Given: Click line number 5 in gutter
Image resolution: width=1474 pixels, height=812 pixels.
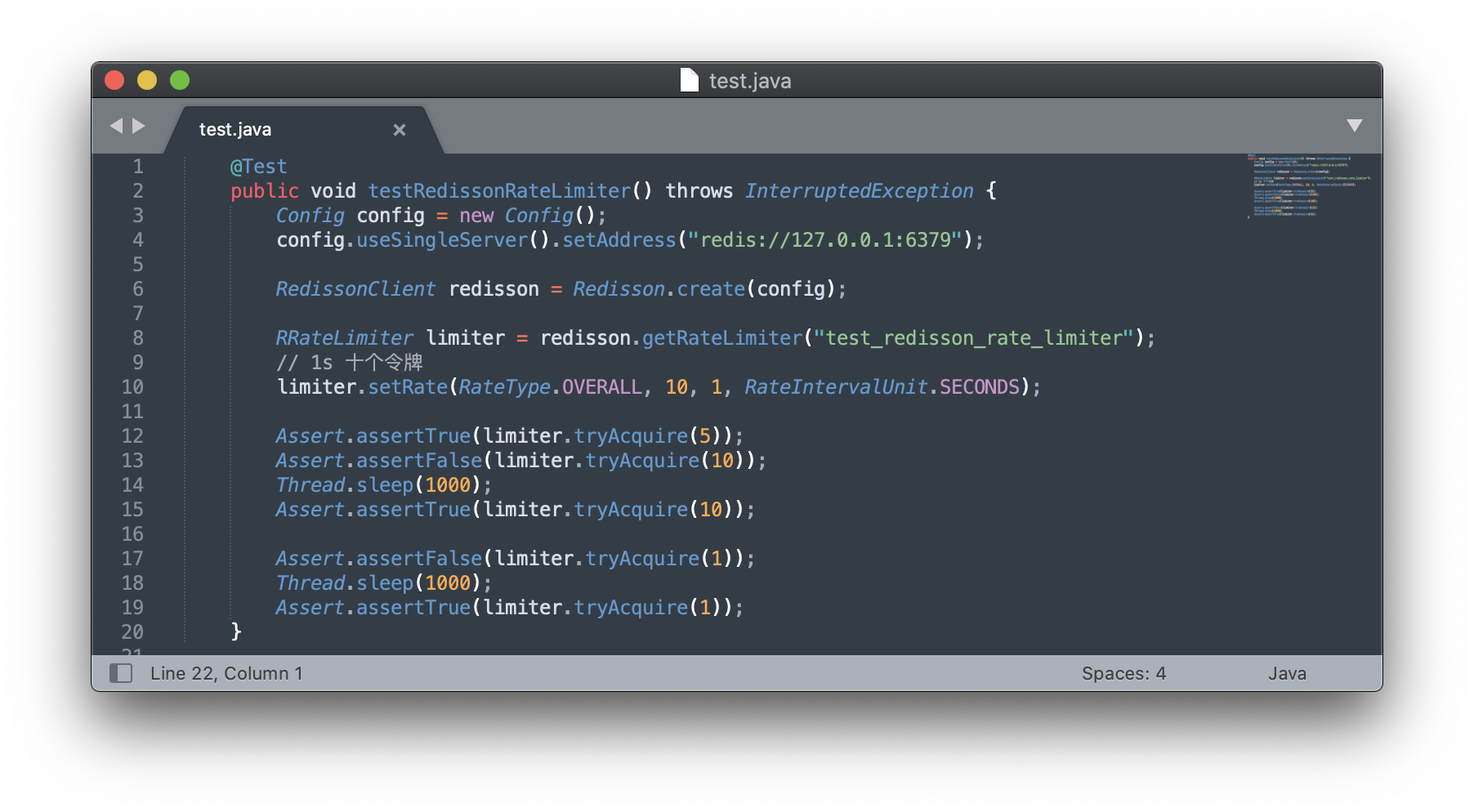Looking at the screenshot, I should 138,265.
